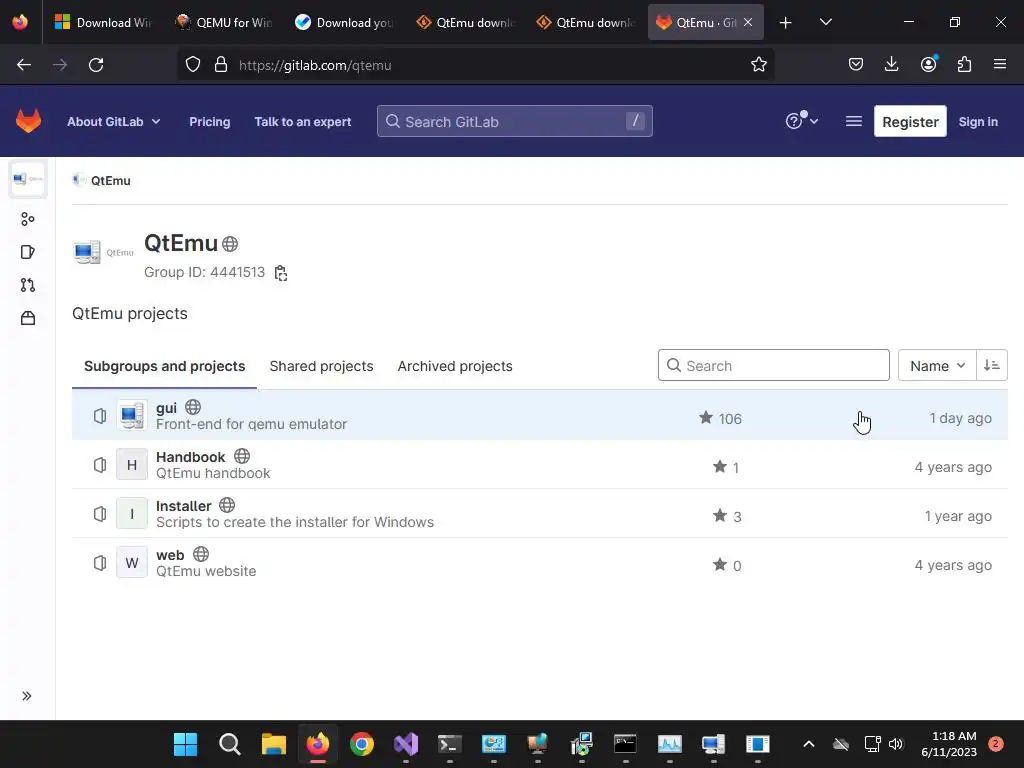Open the GitLab help menu icon

click(801, 121)
